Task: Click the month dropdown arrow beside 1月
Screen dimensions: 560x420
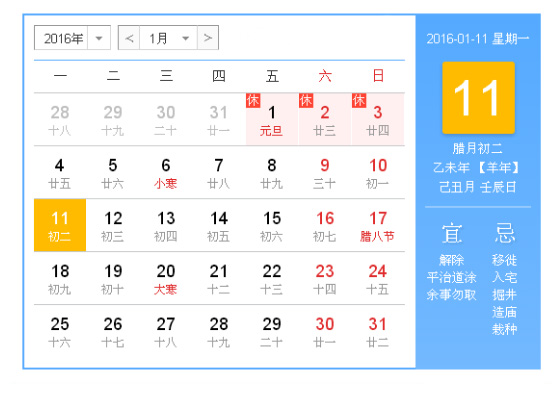Action: (x=185, y=38)
